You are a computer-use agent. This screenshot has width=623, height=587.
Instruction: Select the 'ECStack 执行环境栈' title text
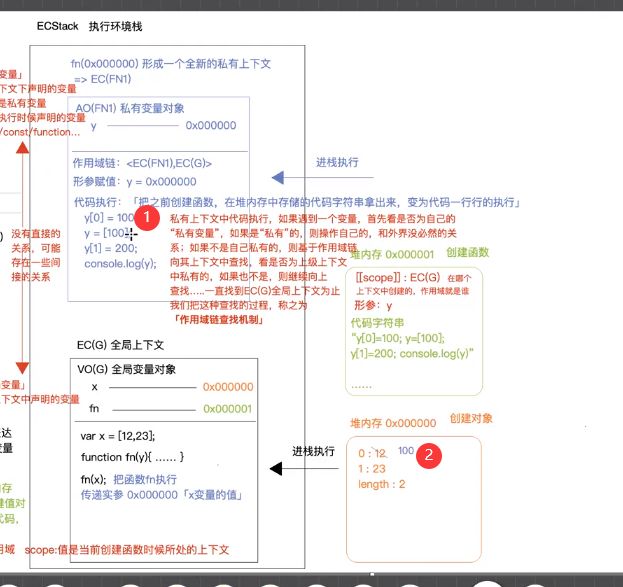[89, 26]
